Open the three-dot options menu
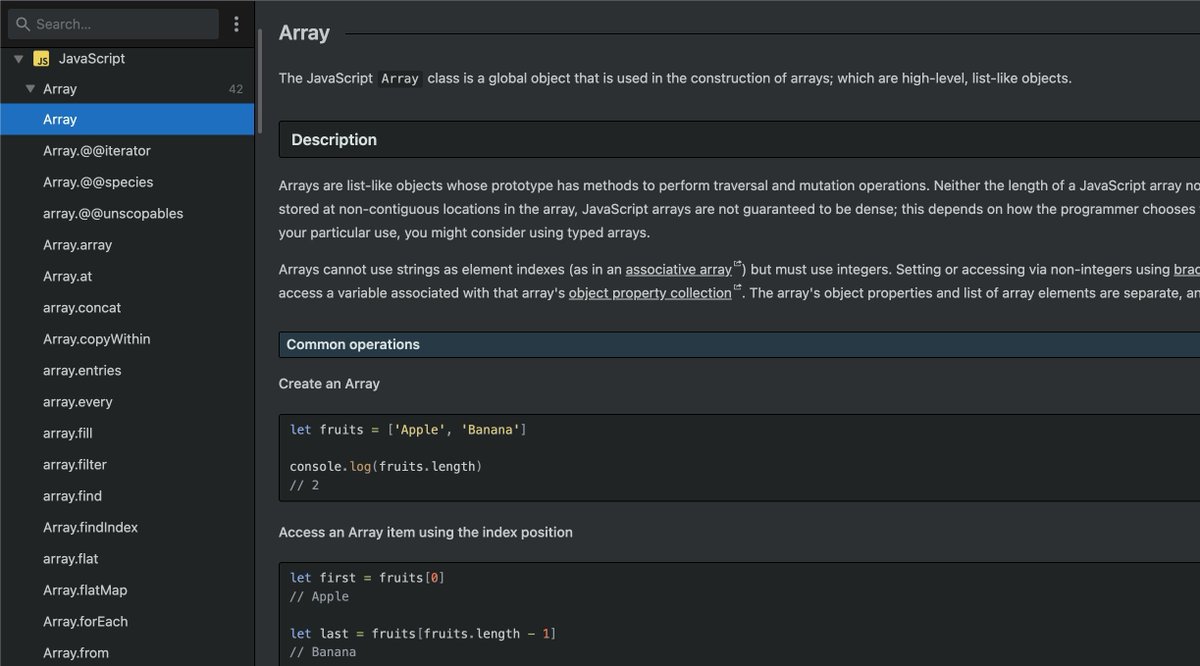Image resolution: width=1200 pixels, height=666 pixels. (x=236, y=24)
